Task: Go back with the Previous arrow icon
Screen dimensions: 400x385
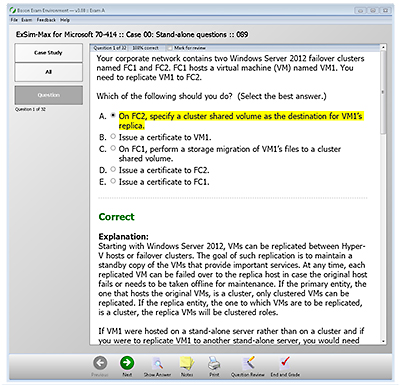Action: [x=100, y=363]
